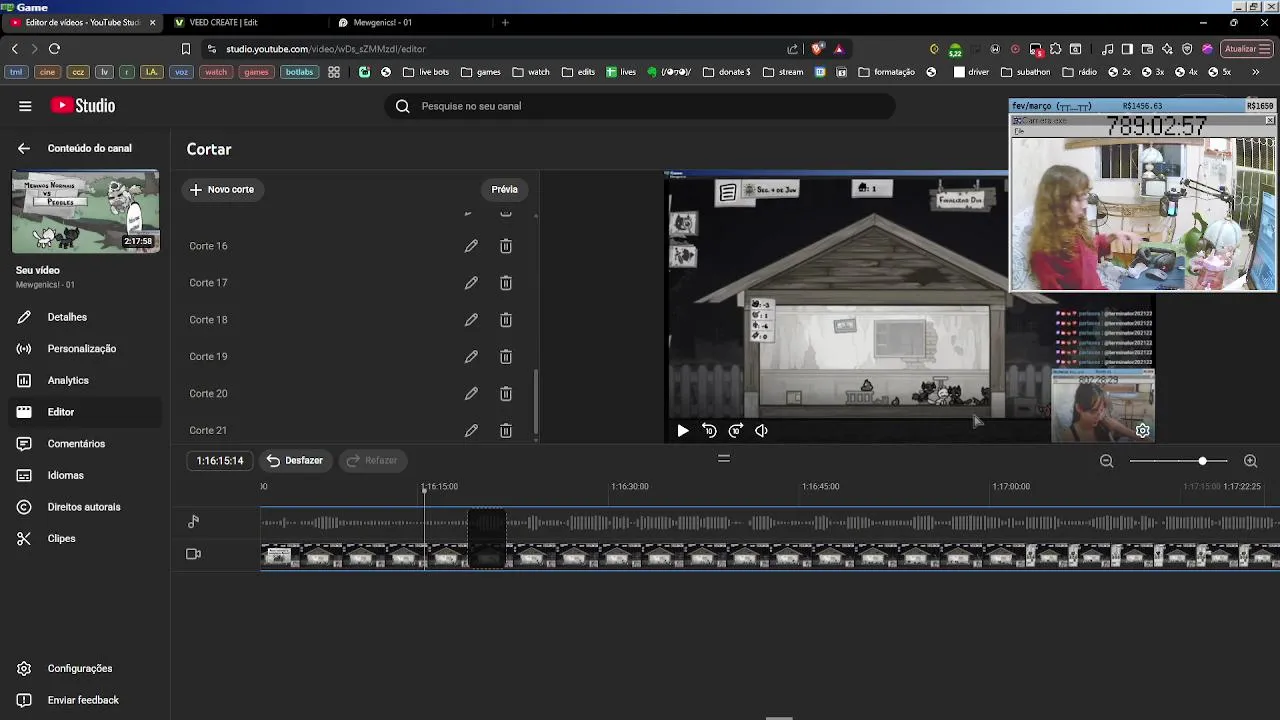Screen dimensions: 1280x720
Task: Open Personalização in the sidebar
Action: (x=85, y=349)
